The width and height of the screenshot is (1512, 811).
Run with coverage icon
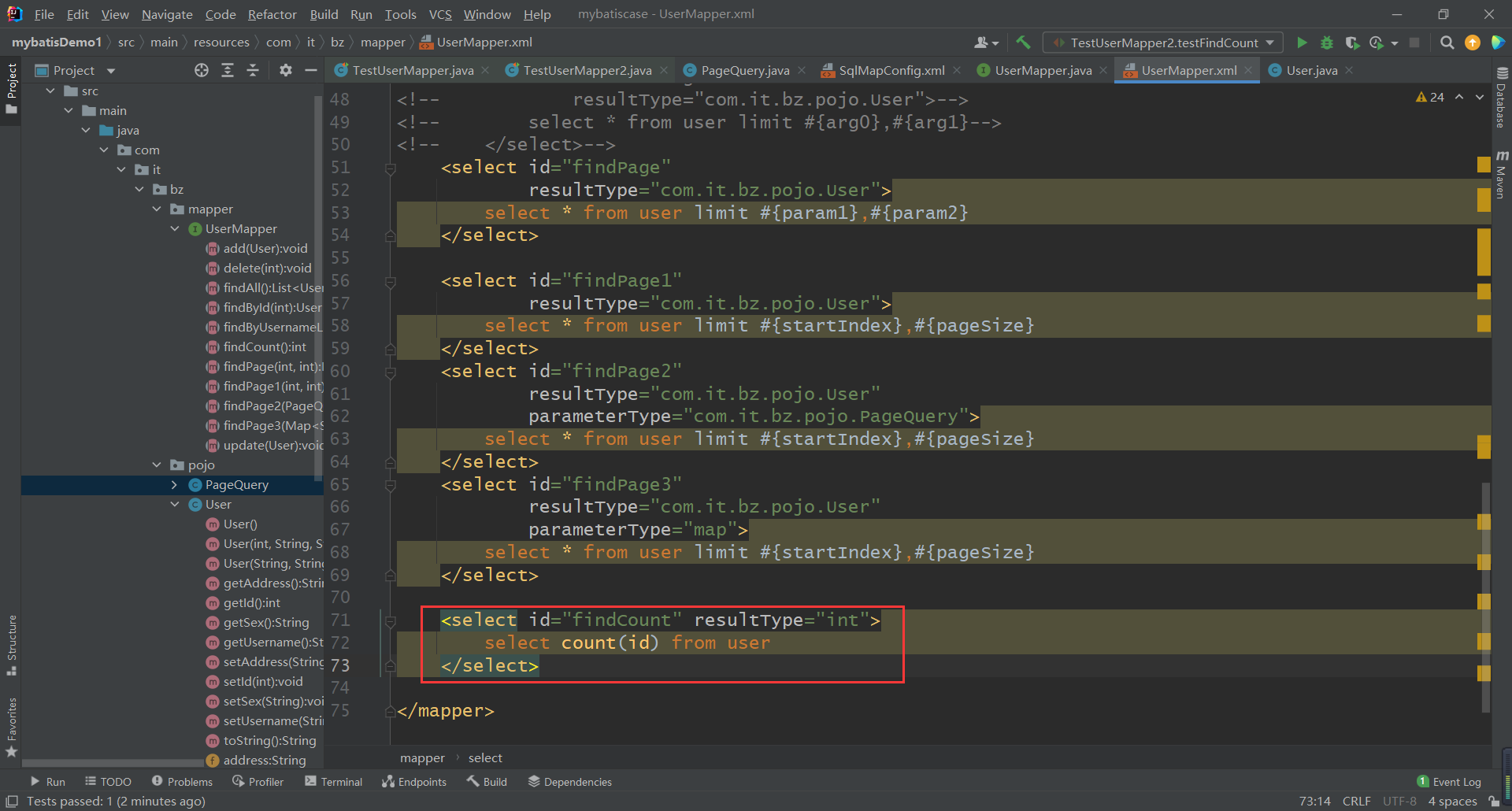pyautogui.click(x=1352, y=43)
